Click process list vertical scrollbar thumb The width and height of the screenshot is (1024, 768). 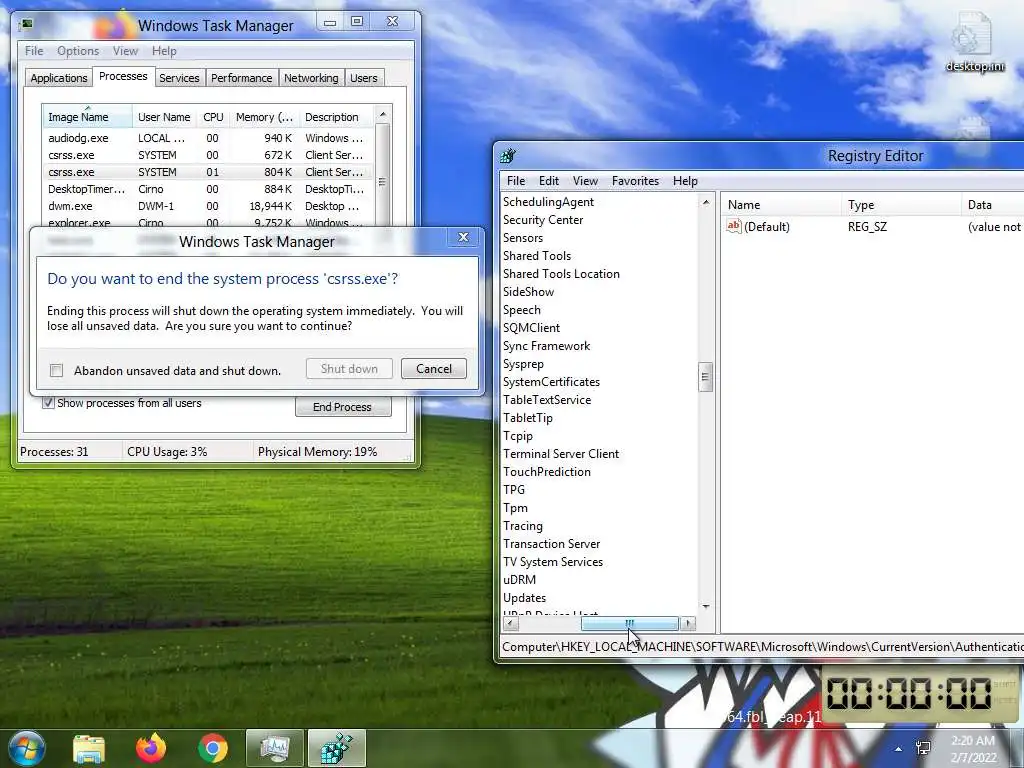pos(382,182)
